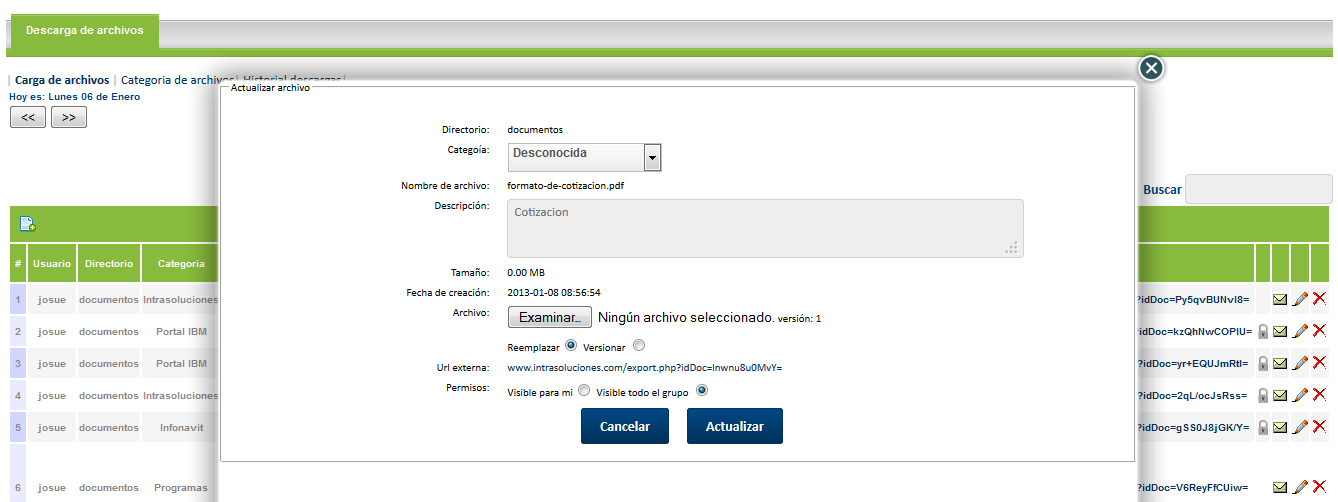Focus the Buscar search field
Screen dimensions: 1338x502
click(1258, 189)
